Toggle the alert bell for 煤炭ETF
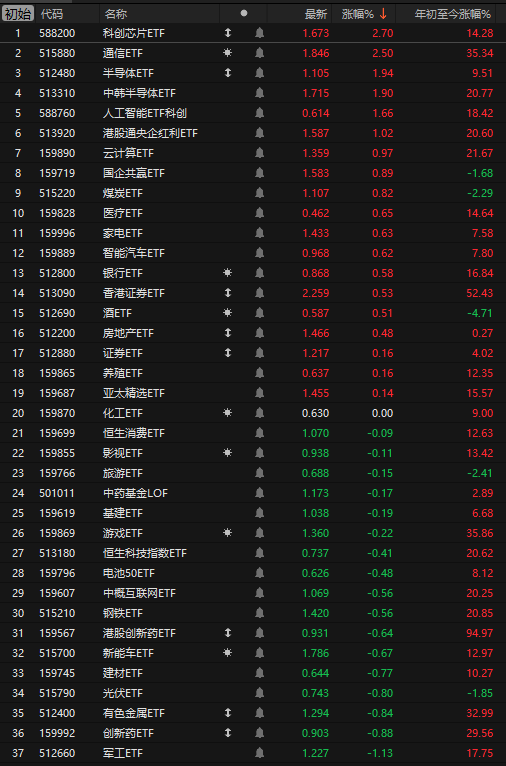This screenshot has height=766, width=506. click(259, 193)
